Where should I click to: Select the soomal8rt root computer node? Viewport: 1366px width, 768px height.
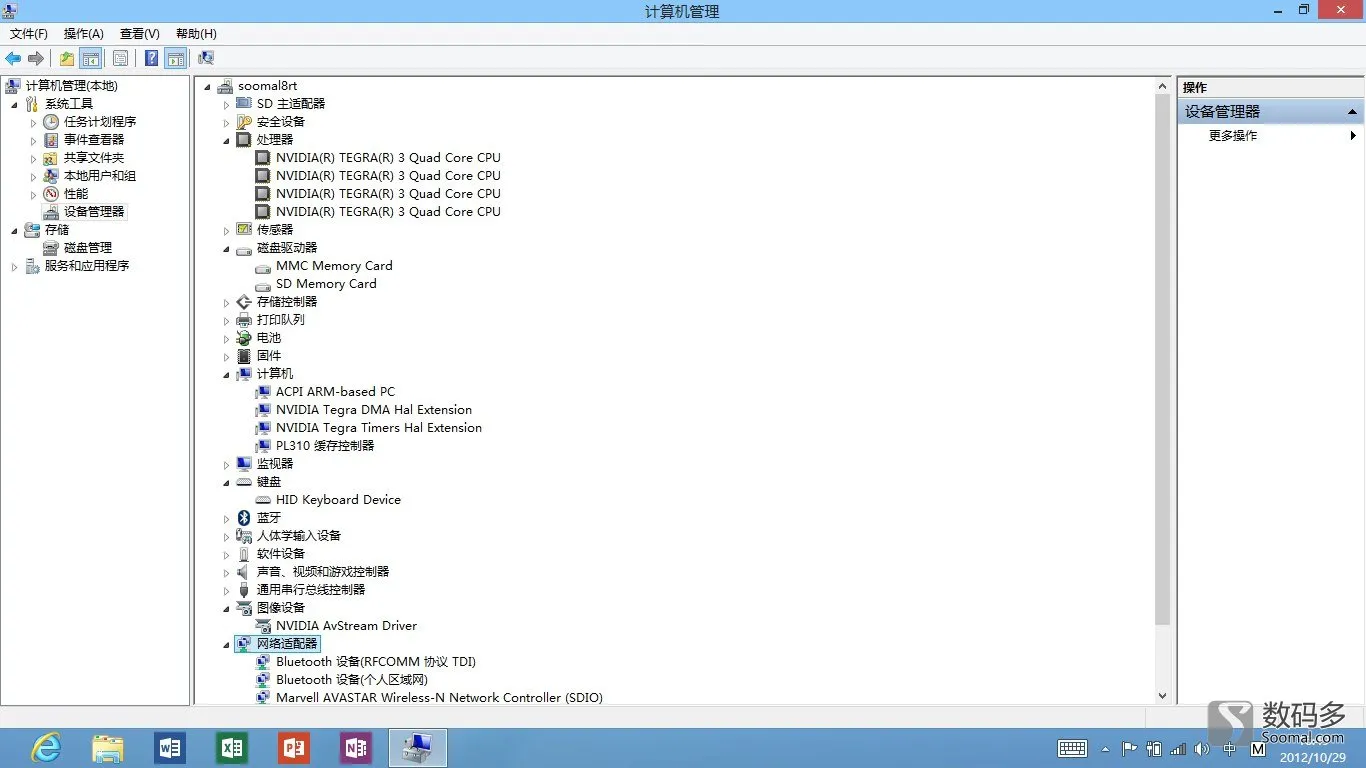[x=267, y=86]
